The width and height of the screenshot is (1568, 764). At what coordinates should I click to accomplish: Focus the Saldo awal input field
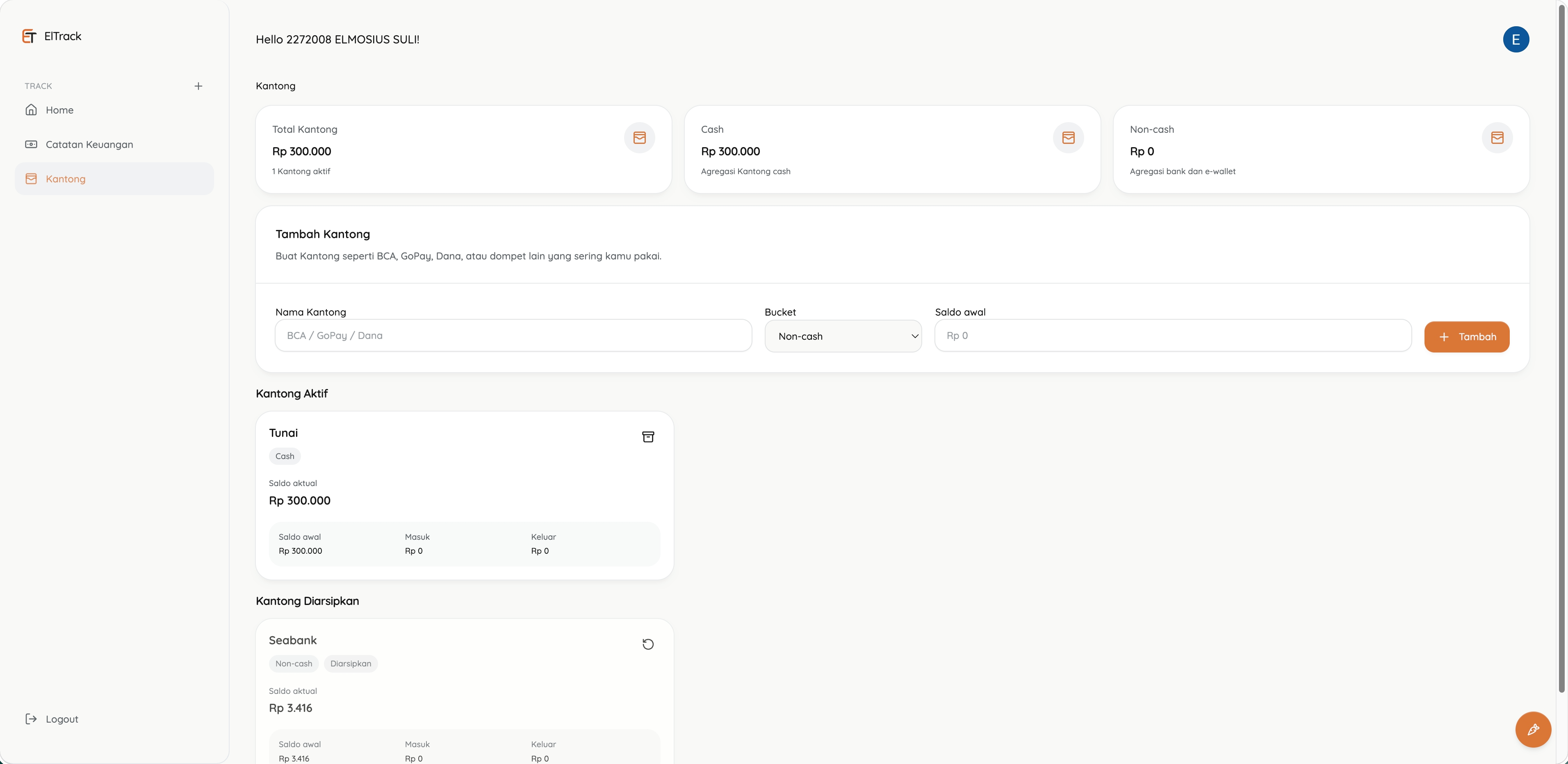1173,336
